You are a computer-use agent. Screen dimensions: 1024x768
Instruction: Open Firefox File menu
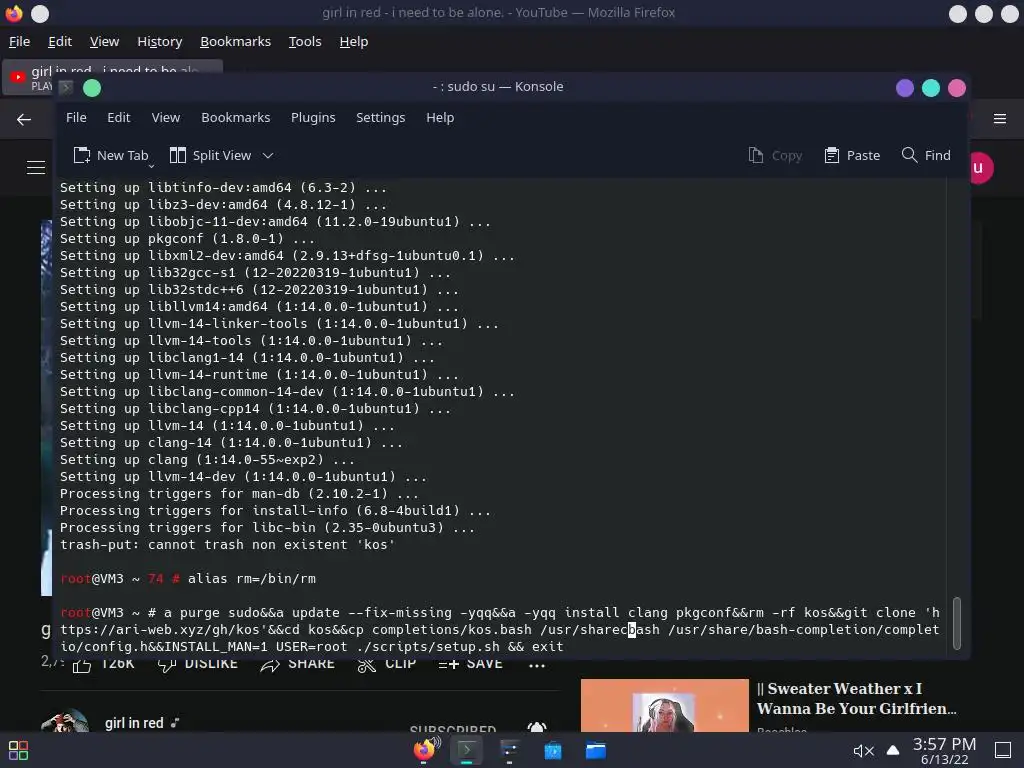19,41
